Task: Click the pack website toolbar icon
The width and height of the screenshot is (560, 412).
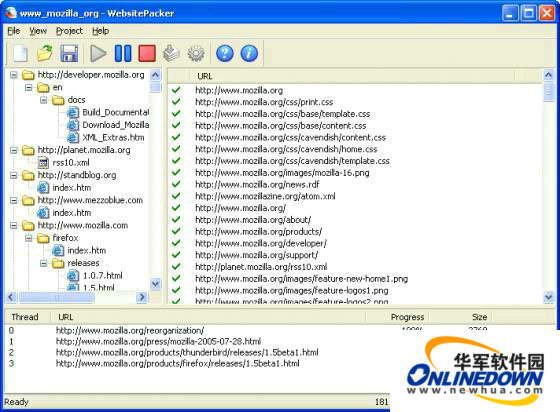Action: point(171,54)
